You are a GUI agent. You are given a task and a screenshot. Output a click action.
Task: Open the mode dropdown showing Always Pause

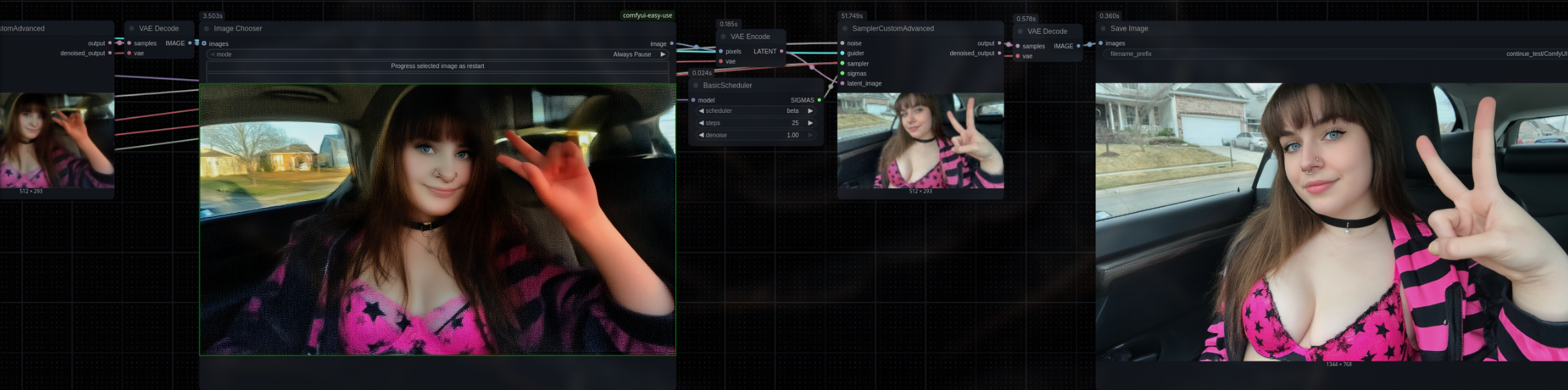(x=438, y=55)
